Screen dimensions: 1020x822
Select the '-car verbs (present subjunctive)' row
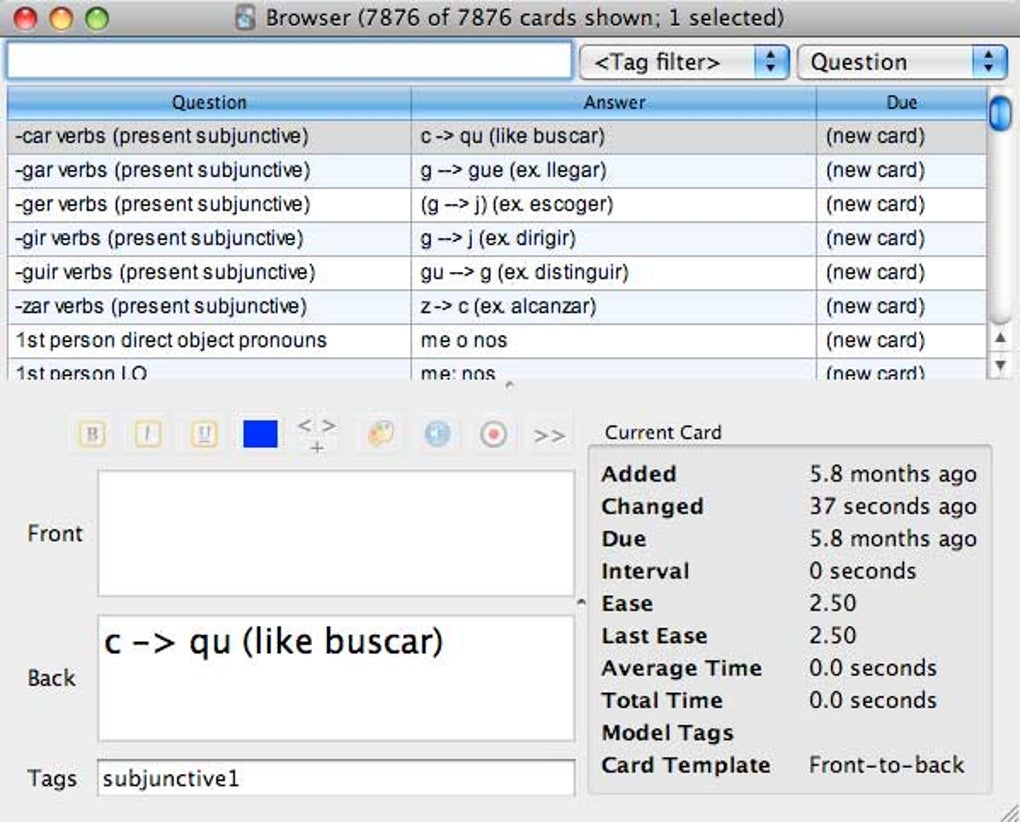click(x=497, y=136)
